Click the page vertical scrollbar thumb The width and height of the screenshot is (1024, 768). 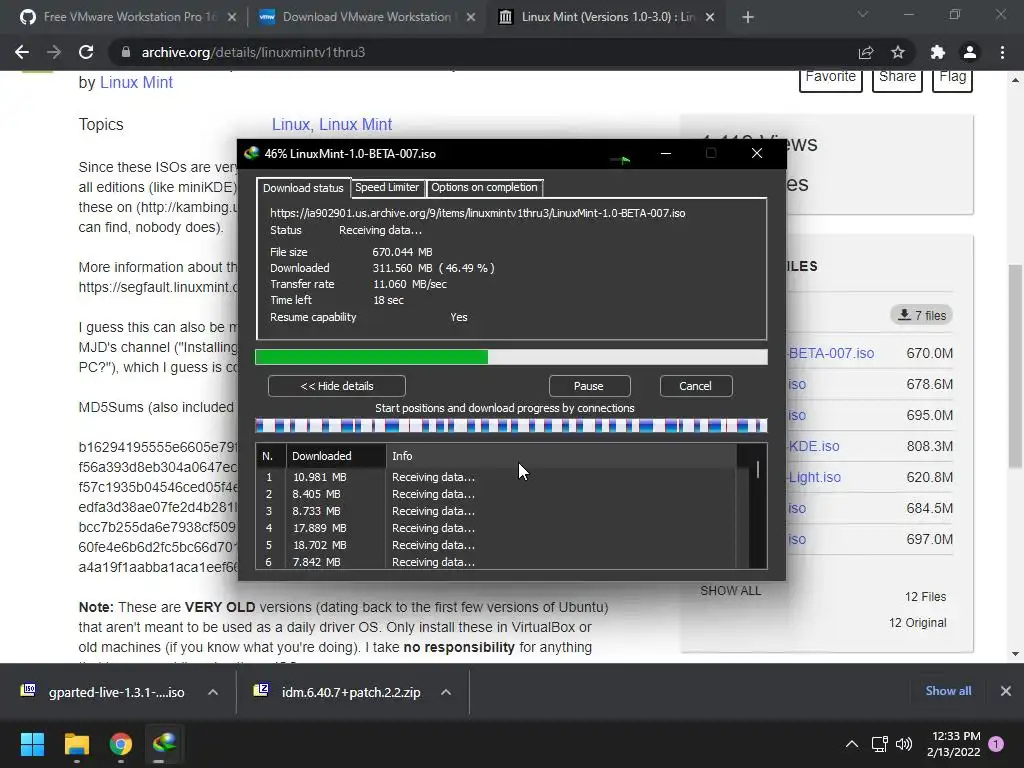click(x=1014, y=366)
